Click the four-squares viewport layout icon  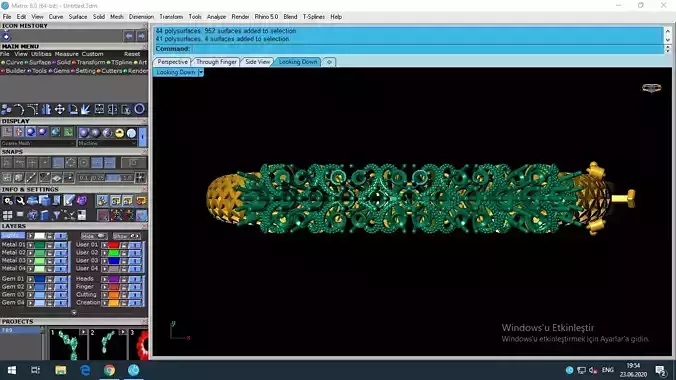click(8, 215)
